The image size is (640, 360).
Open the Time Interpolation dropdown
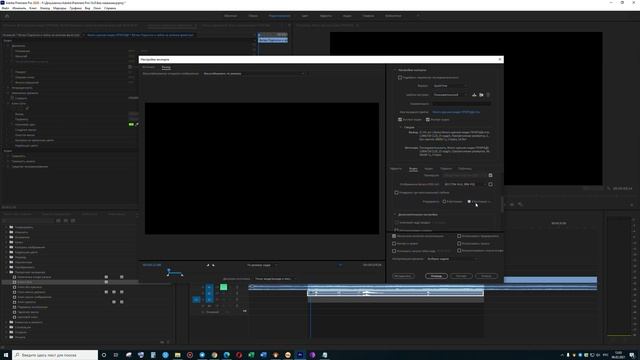[x=452, y=259]
